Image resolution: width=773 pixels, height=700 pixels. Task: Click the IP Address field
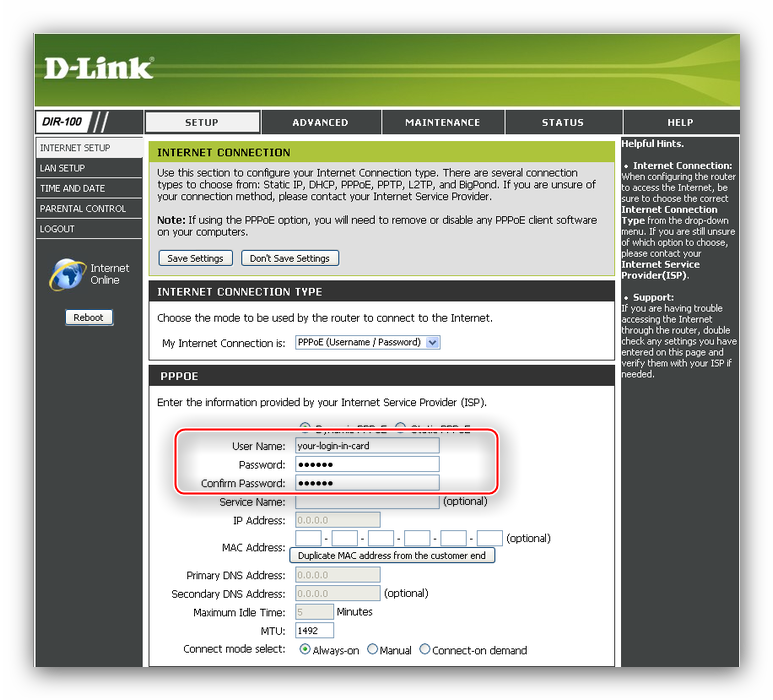pyautogui.click(x=338, y=520)
